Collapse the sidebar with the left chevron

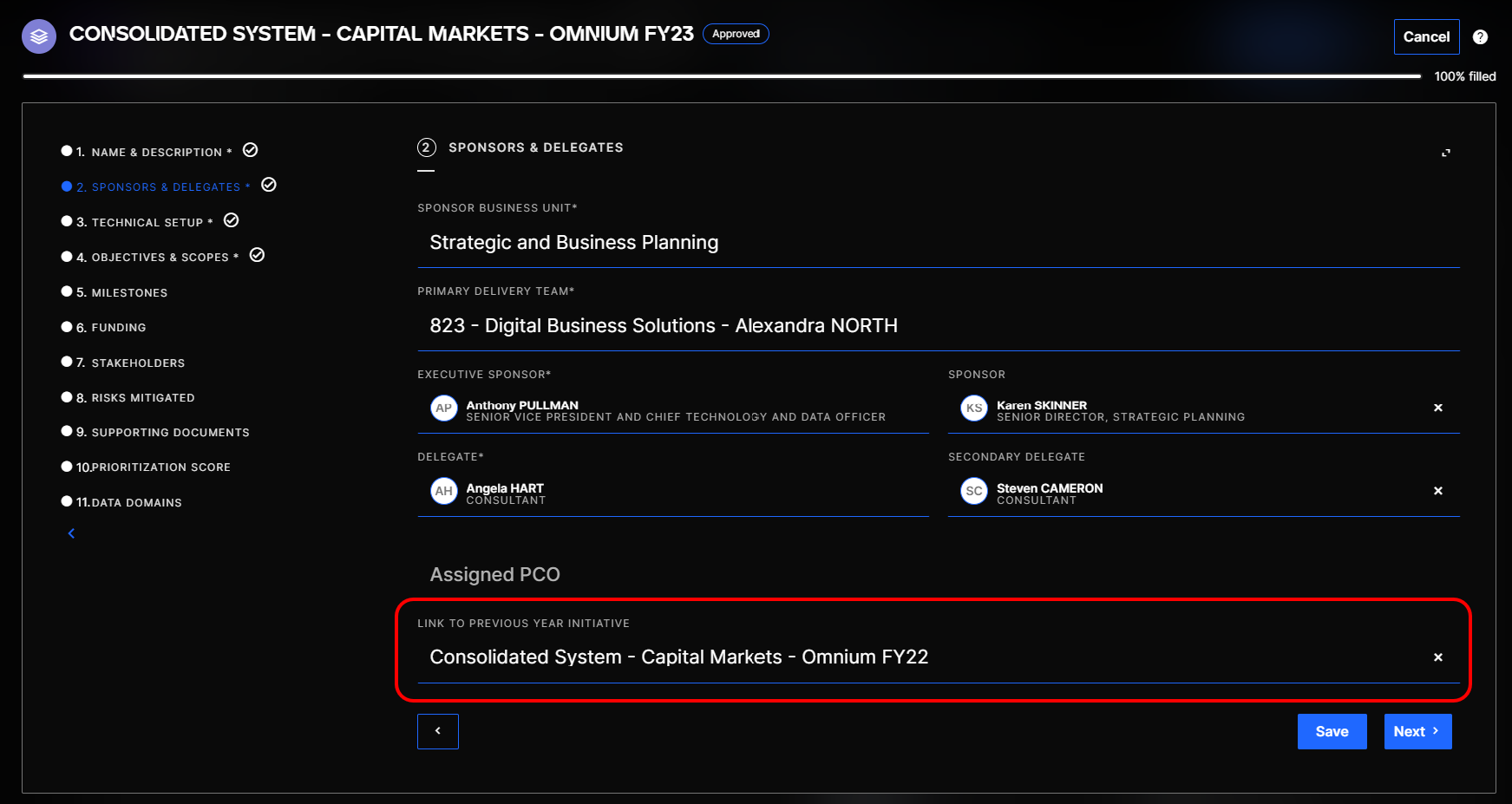[72, 533]
